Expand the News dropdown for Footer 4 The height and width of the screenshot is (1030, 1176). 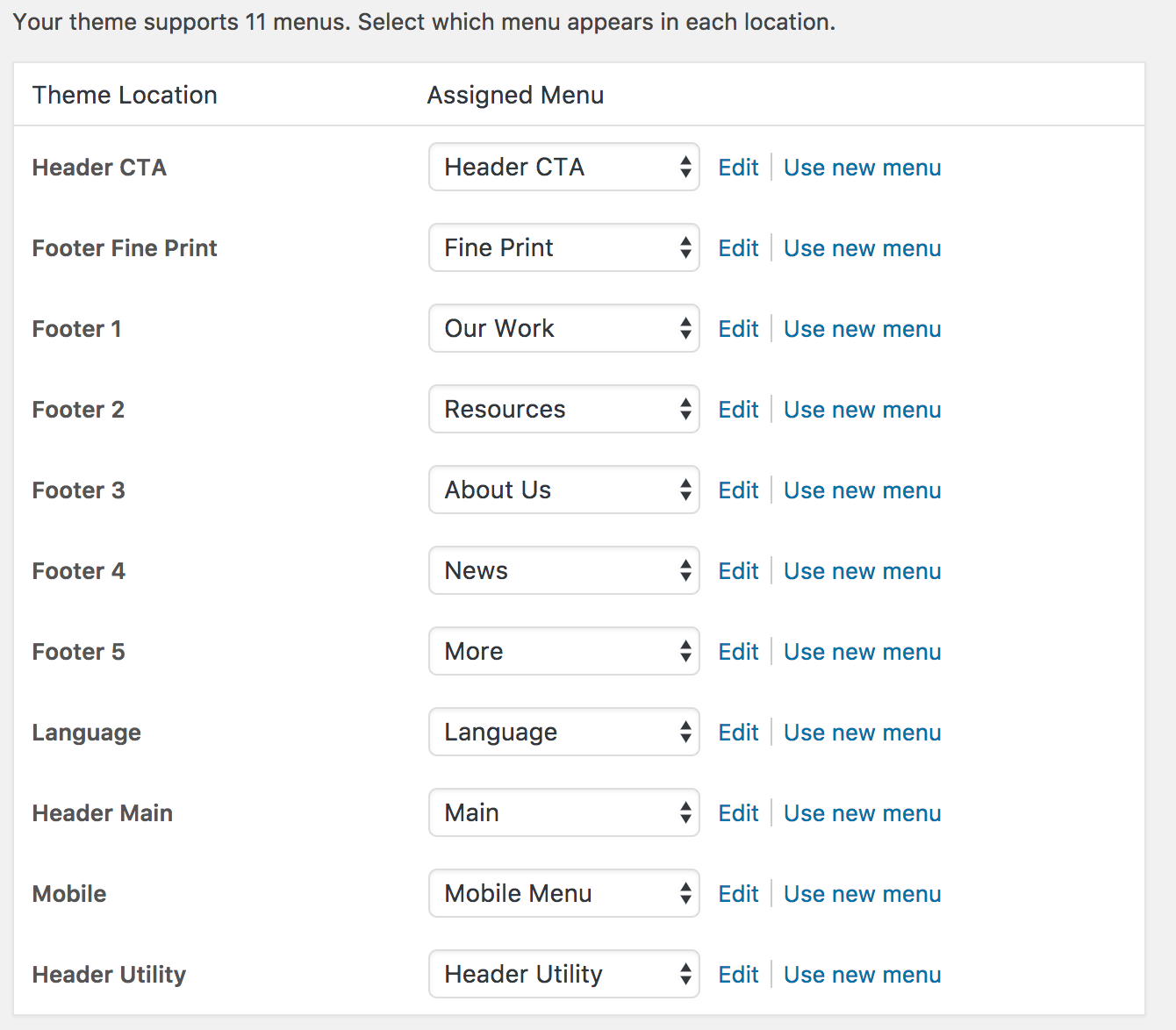pyautogui.click(x=564, y=570)
